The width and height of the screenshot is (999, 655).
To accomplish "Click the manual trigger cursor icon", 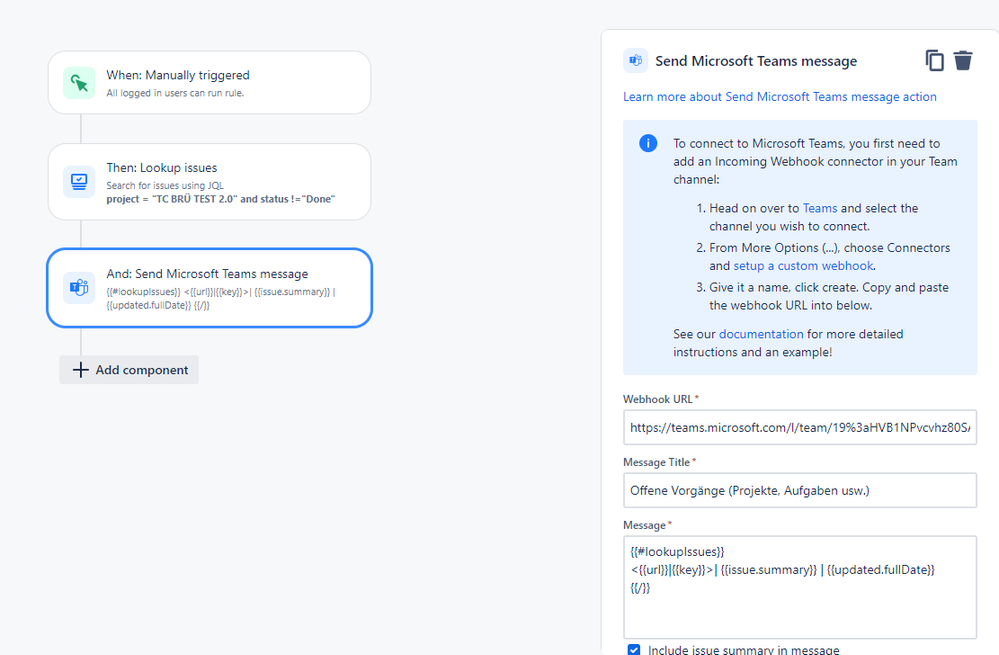I will tap(79, 83).
